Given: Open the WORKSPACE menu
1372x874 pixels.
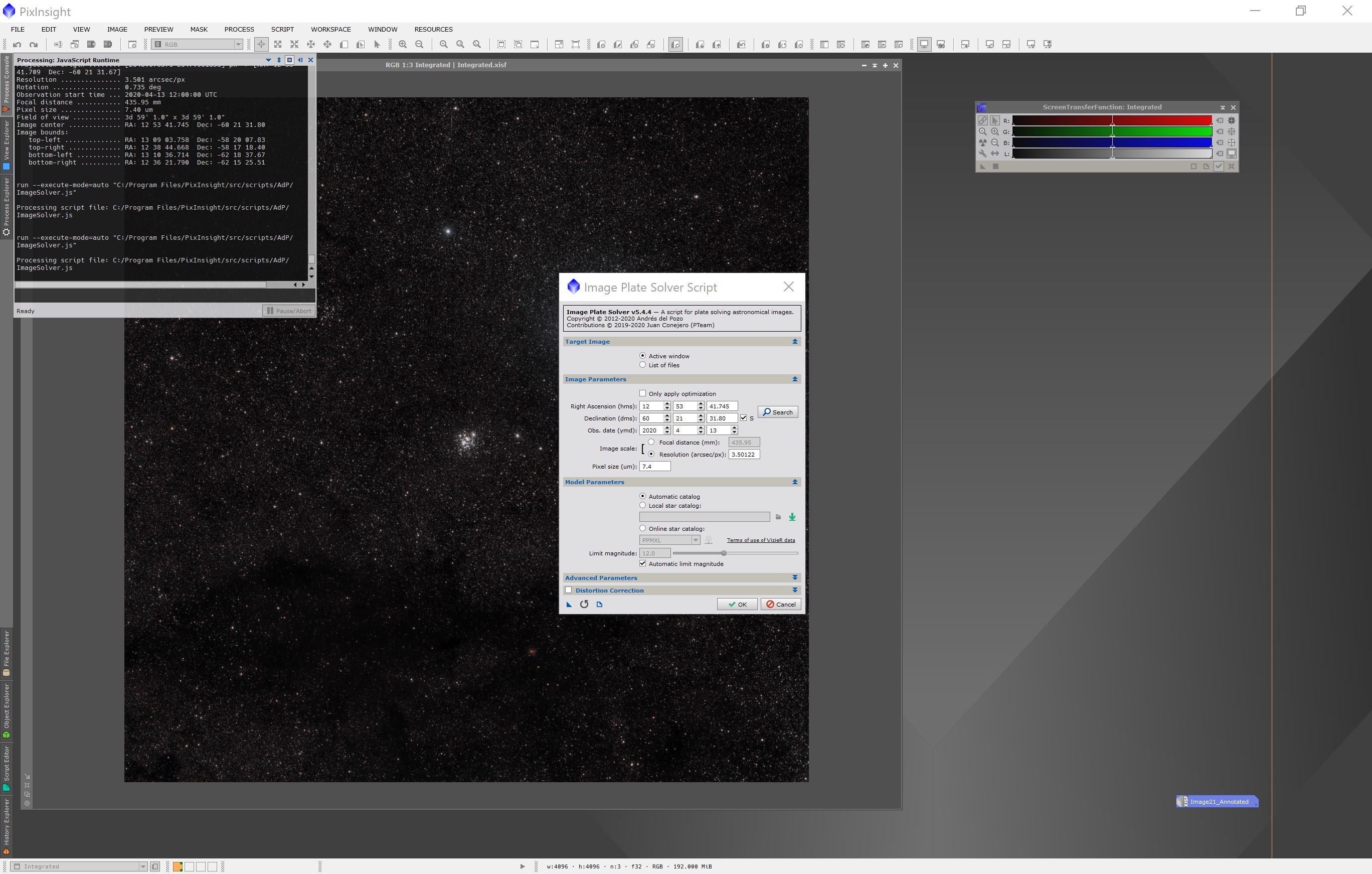Looking at the screenshot, I should pos(331,29).
